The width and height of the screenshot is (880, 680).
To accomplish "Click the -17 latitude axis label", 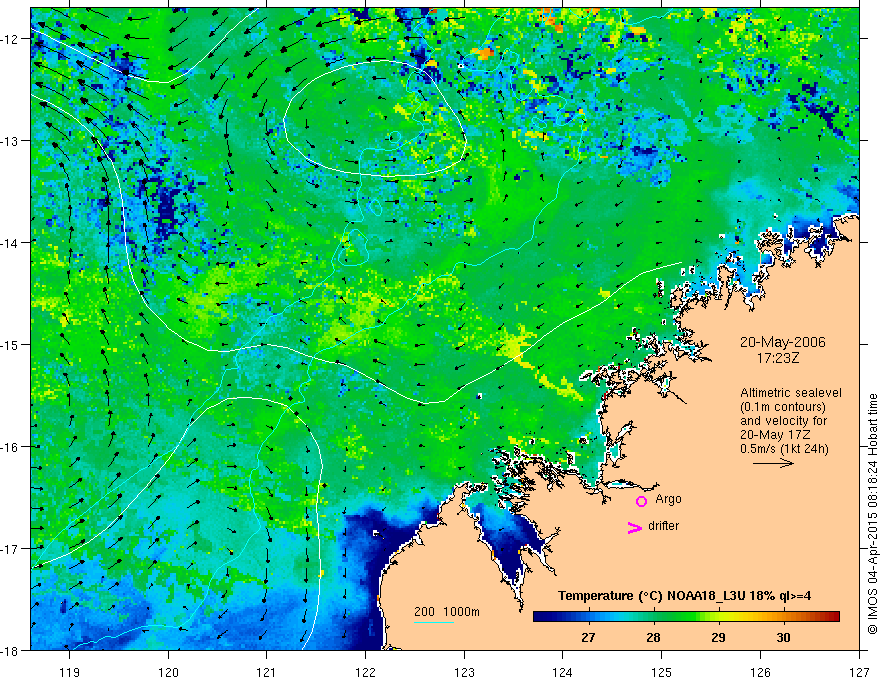I will (x=10, y=549).
